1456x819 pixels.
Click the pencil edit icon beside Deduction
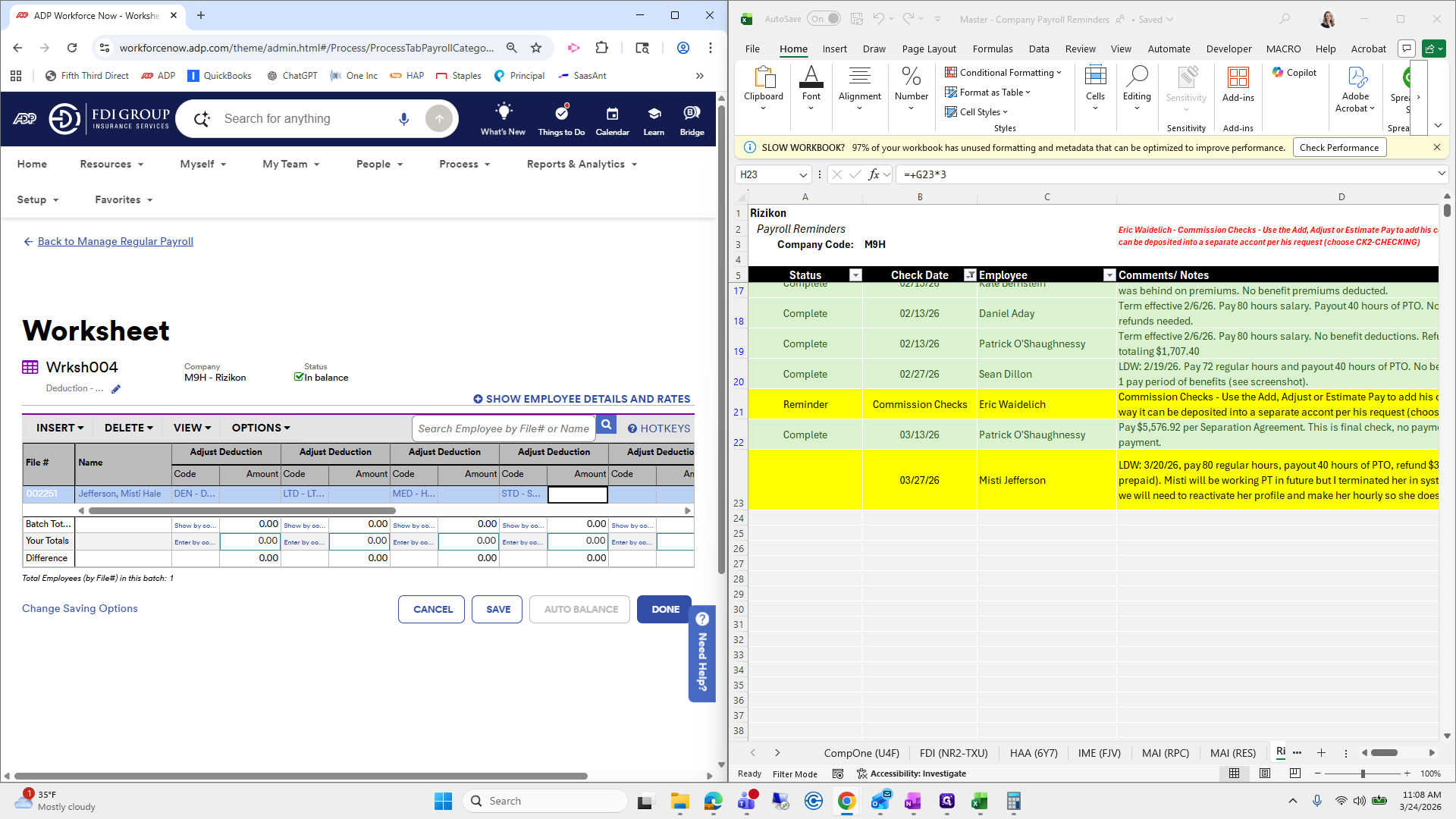tap(116, 389)
